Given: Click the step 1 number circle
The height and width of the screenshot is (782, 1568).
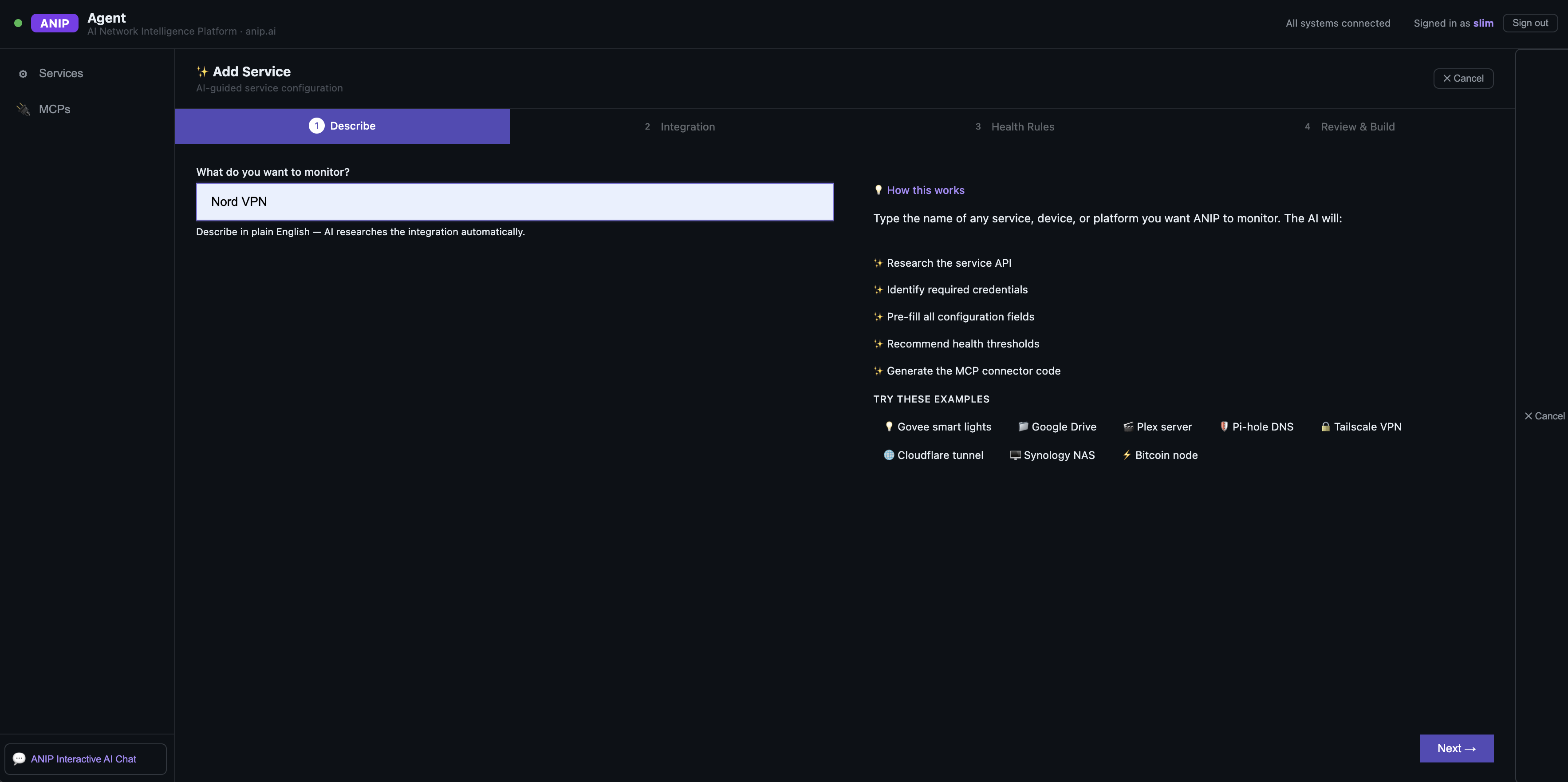Looking at the screenshot, I should [316, 126].
